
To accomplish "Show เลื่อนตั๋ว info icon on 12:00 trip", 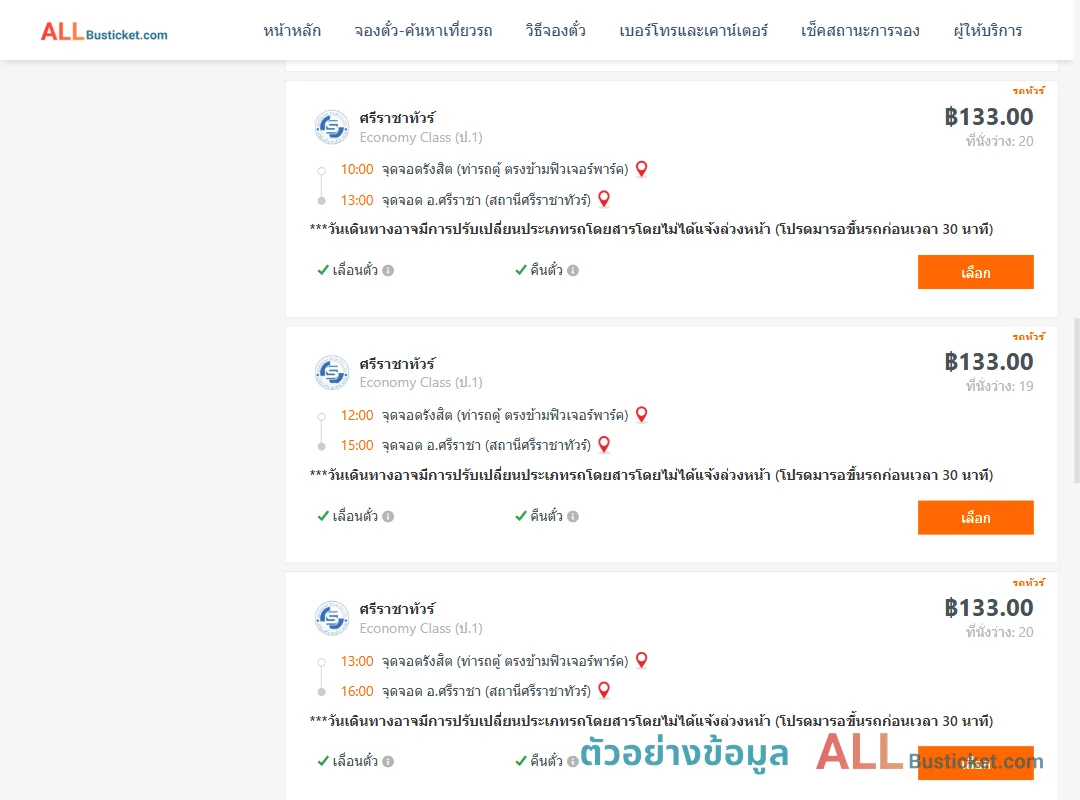I will coord(388,516).
